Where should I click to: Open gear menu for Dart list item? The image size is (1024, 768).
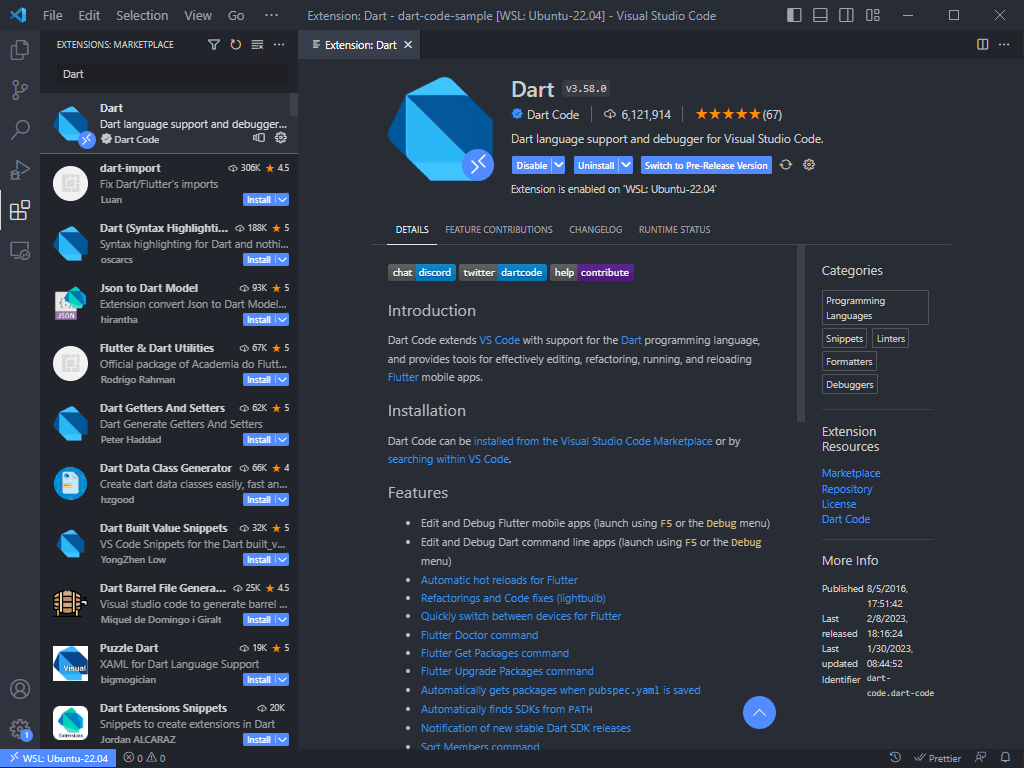[x=281, y=138]
